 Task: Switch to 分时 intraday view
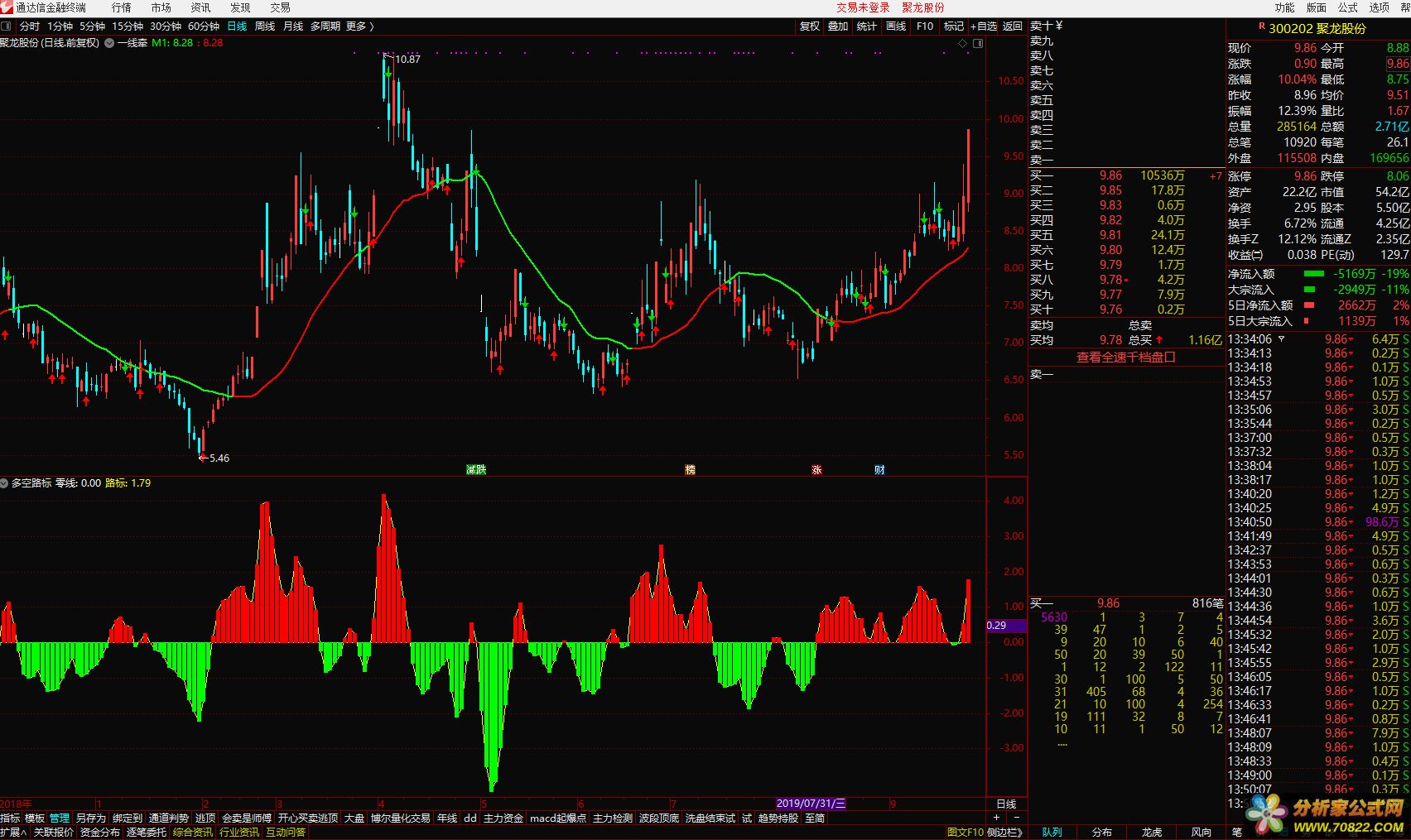pyautogui.click(x=29, y=26)
